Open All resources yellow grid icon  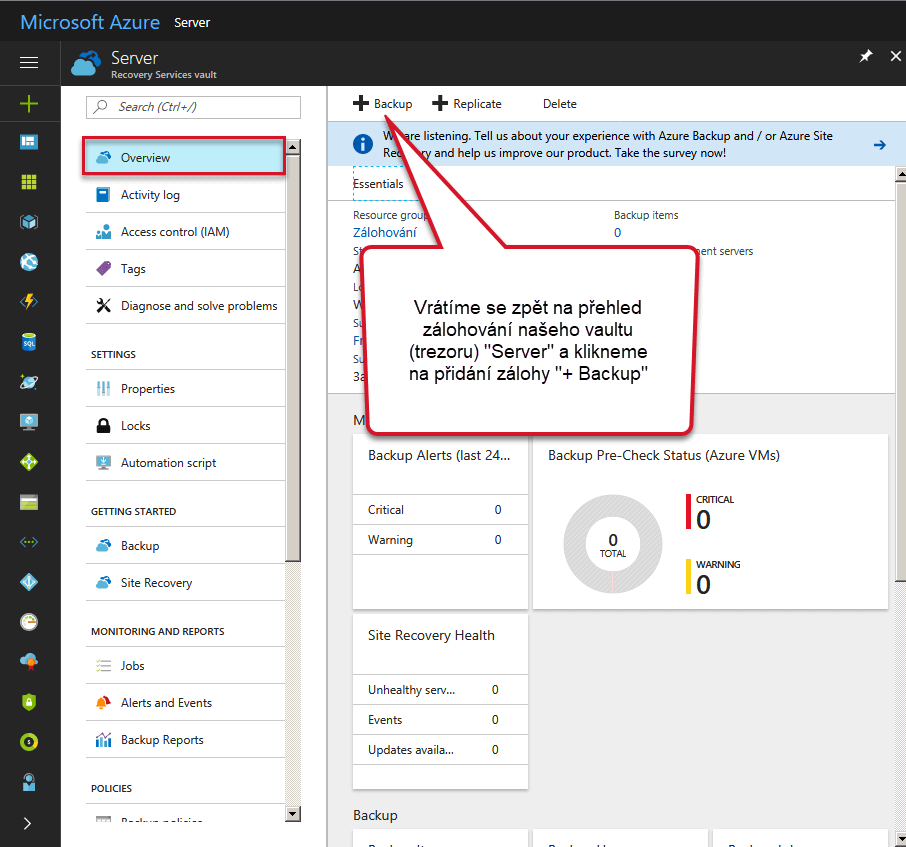click(x=29, y=182)
